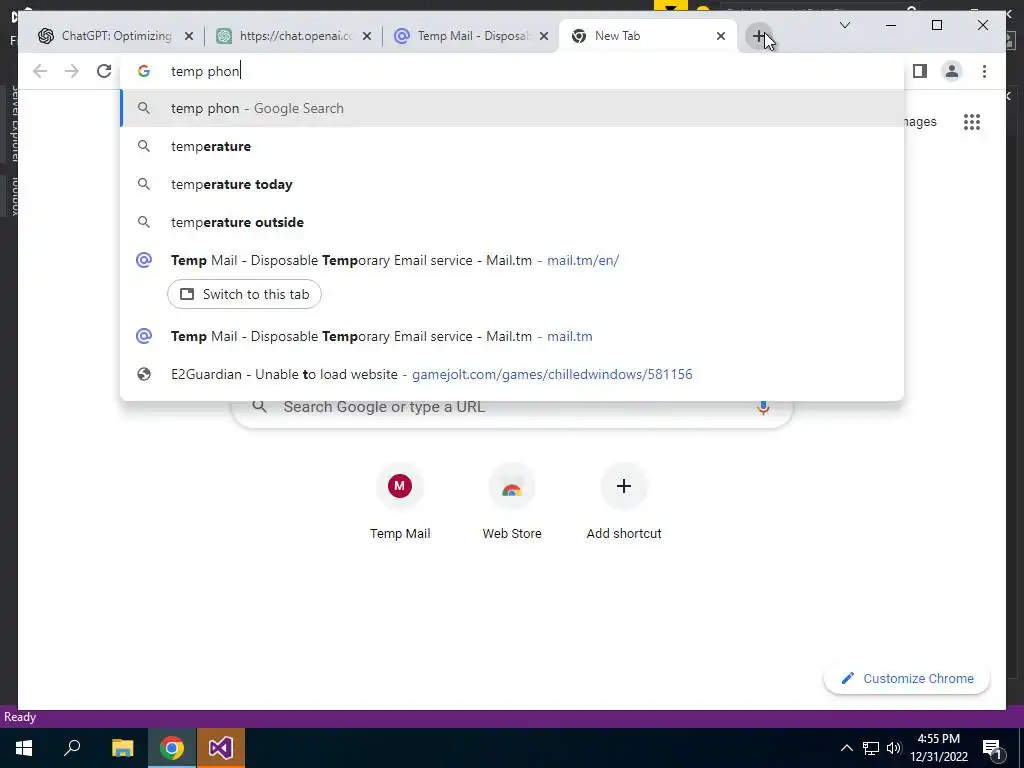The image size is (1024, 768).
Task: Open Windows taskbar search
Action: click(x=72, y=748)
